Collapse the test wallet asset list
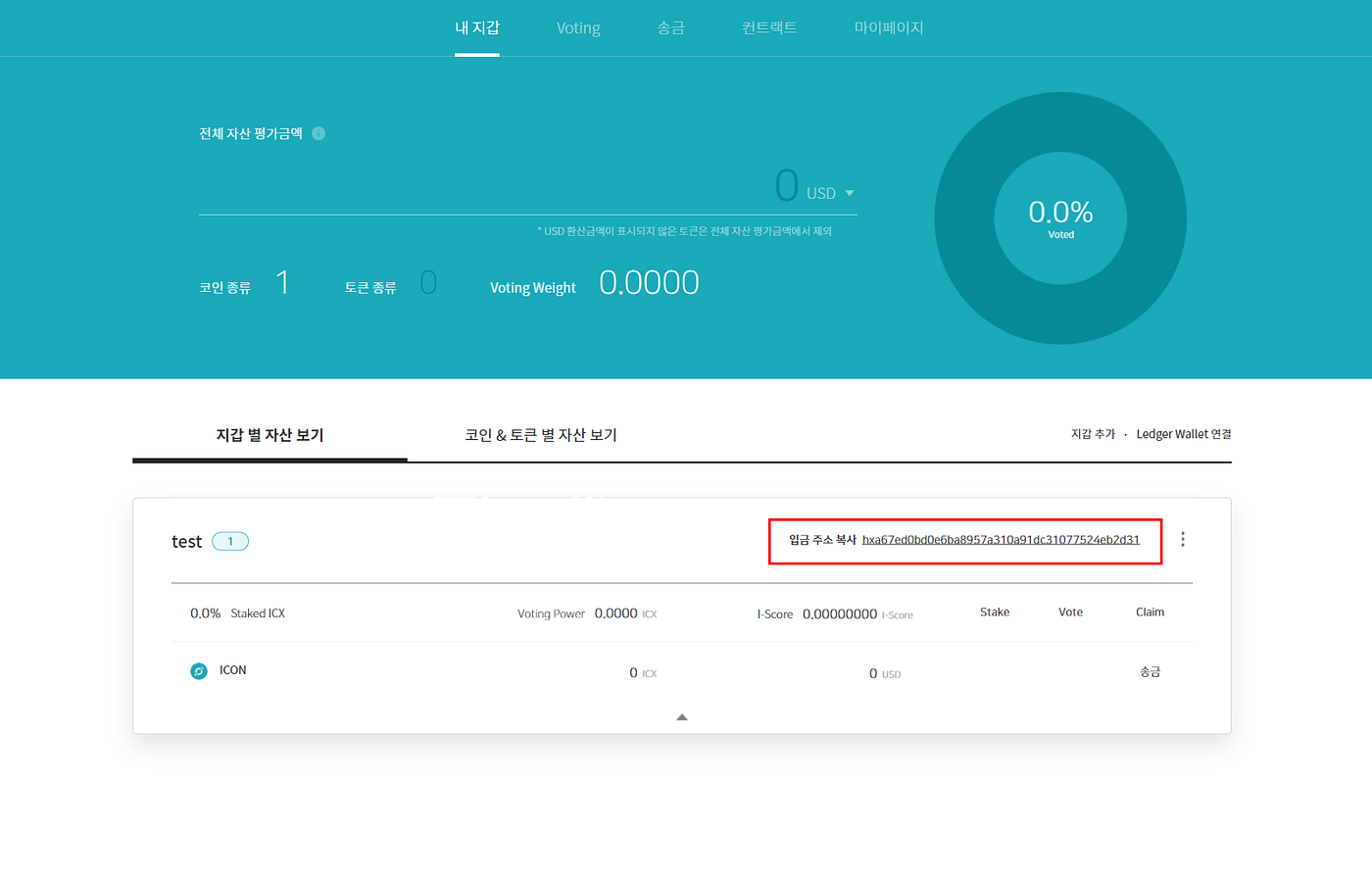 click(681, 716)
